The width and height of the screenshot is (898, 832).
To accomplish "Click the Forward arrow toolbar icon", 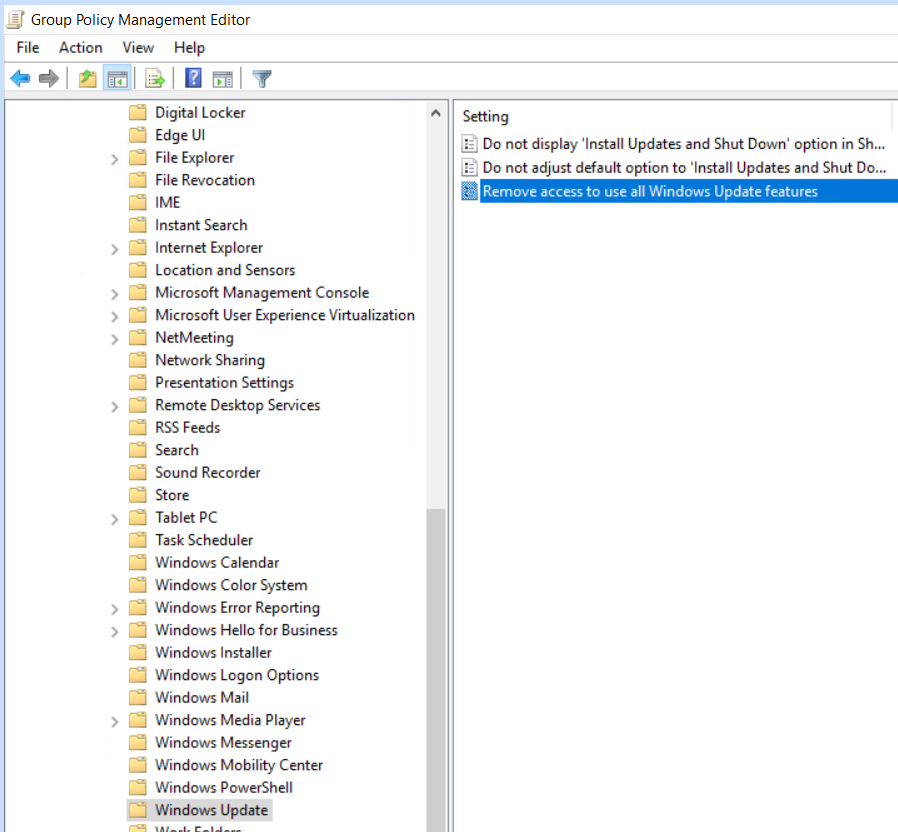I will coord(48,79).
